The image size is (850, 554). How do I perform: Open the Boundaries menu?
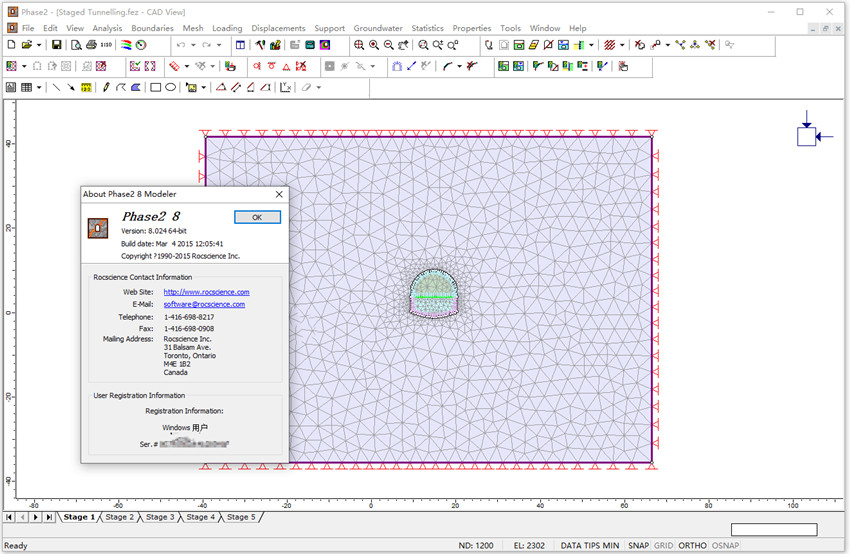pyautogui.click(x=152, y=28)
